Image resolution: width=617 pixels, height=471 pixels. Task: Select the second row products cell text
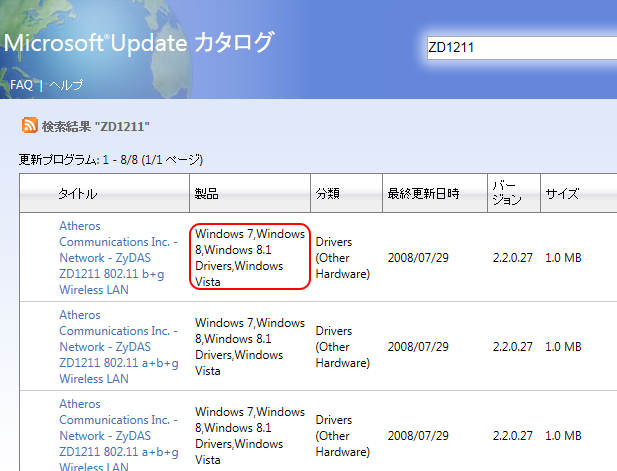click(250, 347)
